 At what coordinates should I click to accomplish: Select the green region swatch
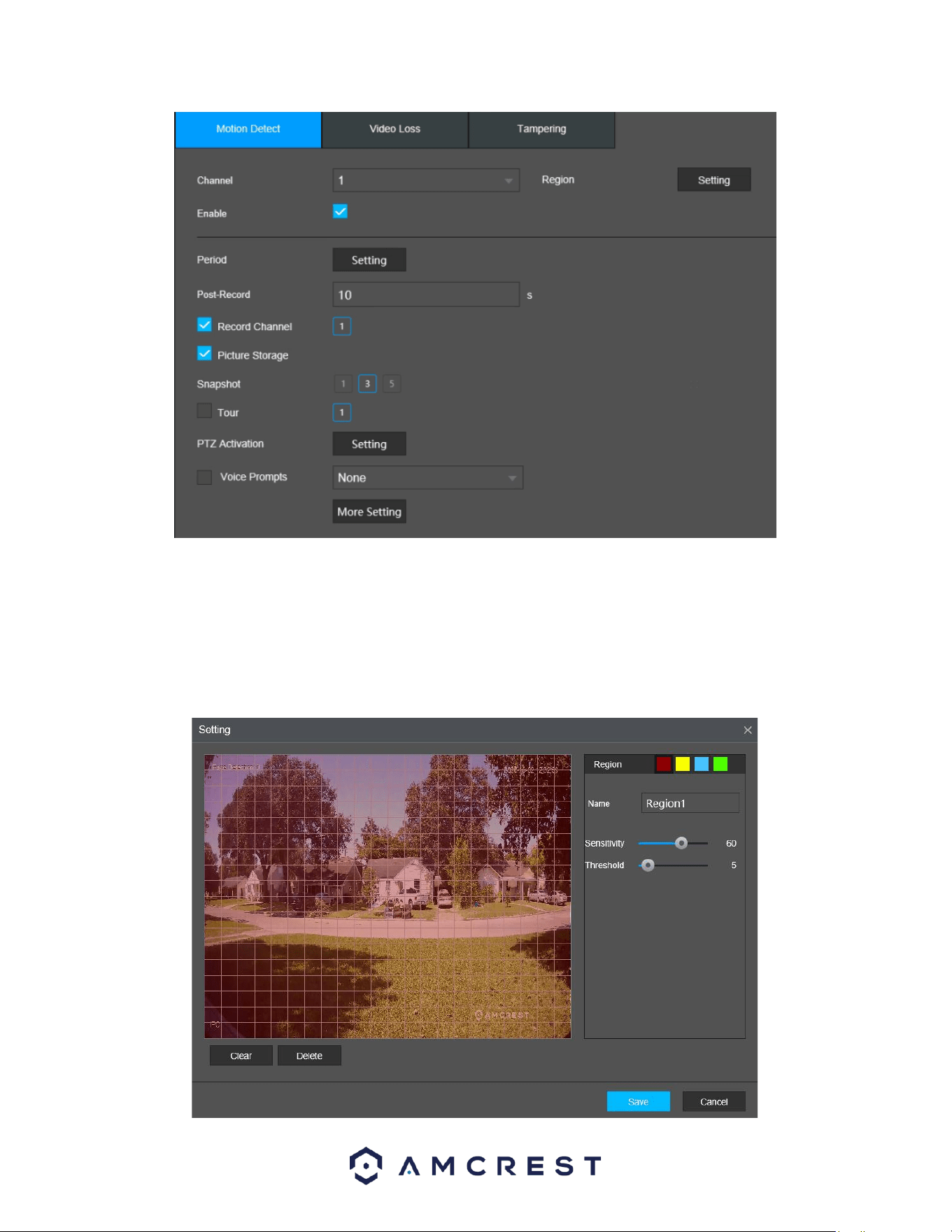(x=720, y=764)
